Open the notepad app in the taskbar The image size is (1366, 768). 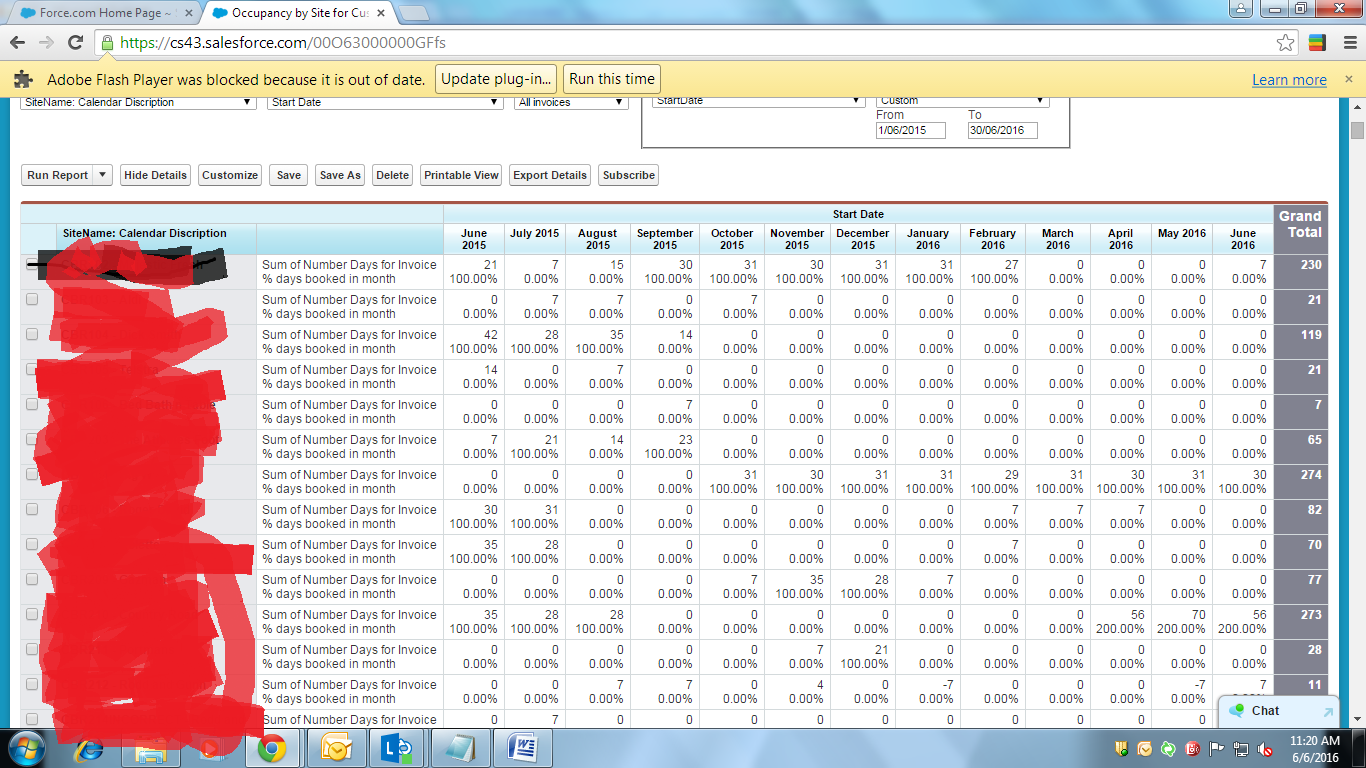click(x=460, y=748)
